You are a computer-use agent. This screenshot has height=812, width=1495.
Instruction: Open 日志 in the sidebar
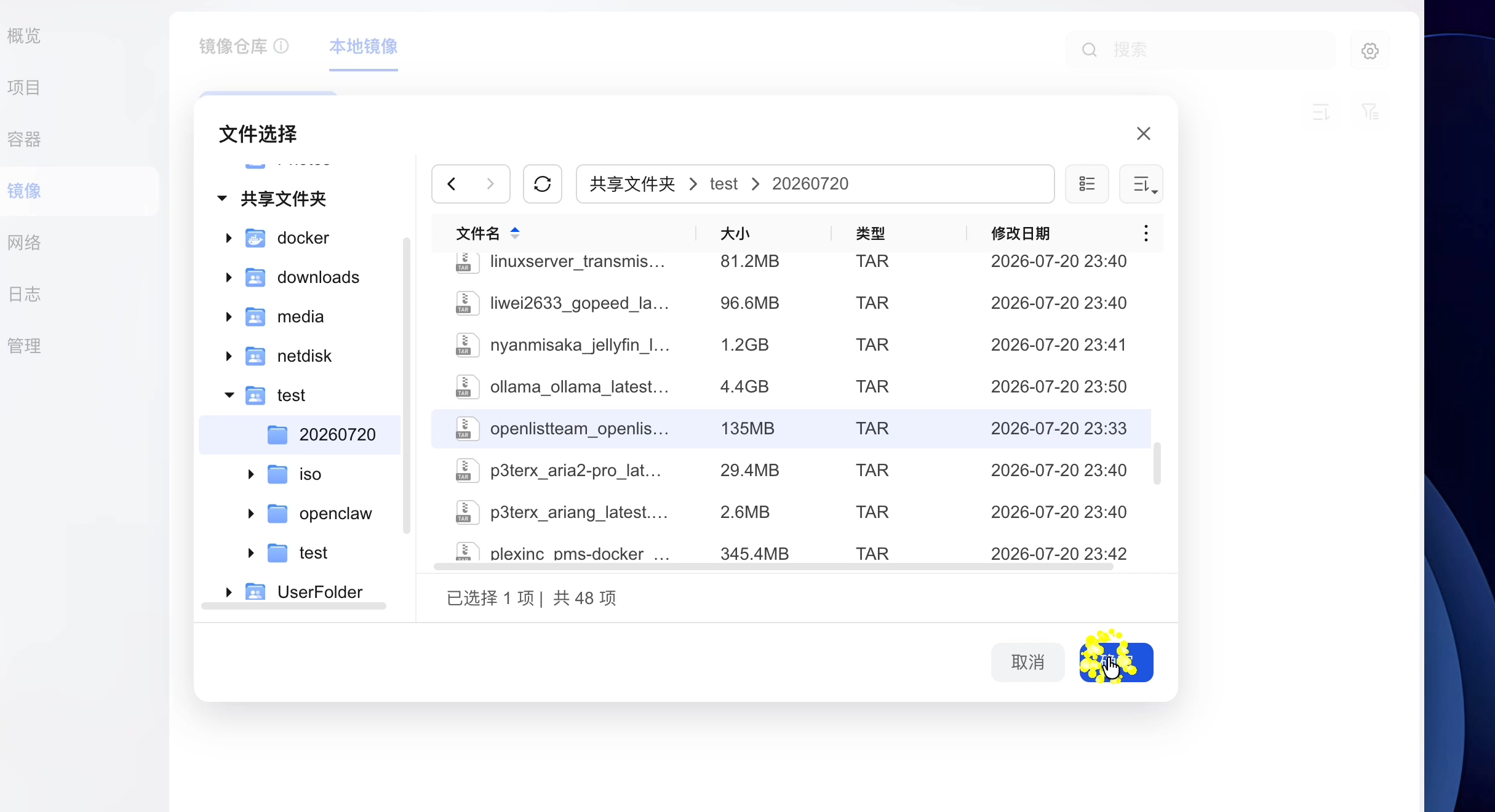pos(24,294)
